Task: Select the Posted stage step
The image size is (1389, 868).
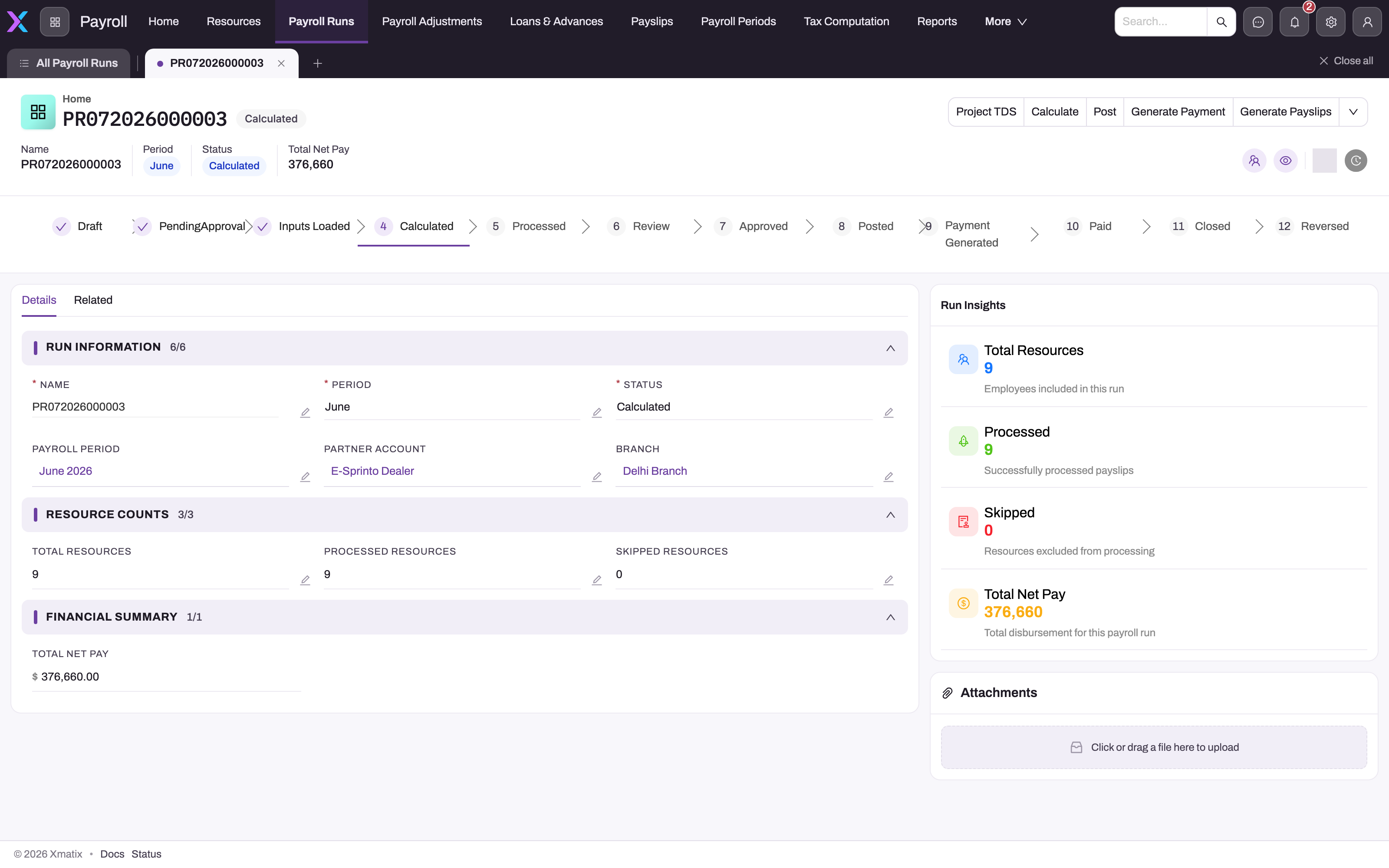Action: click(863, 226)
